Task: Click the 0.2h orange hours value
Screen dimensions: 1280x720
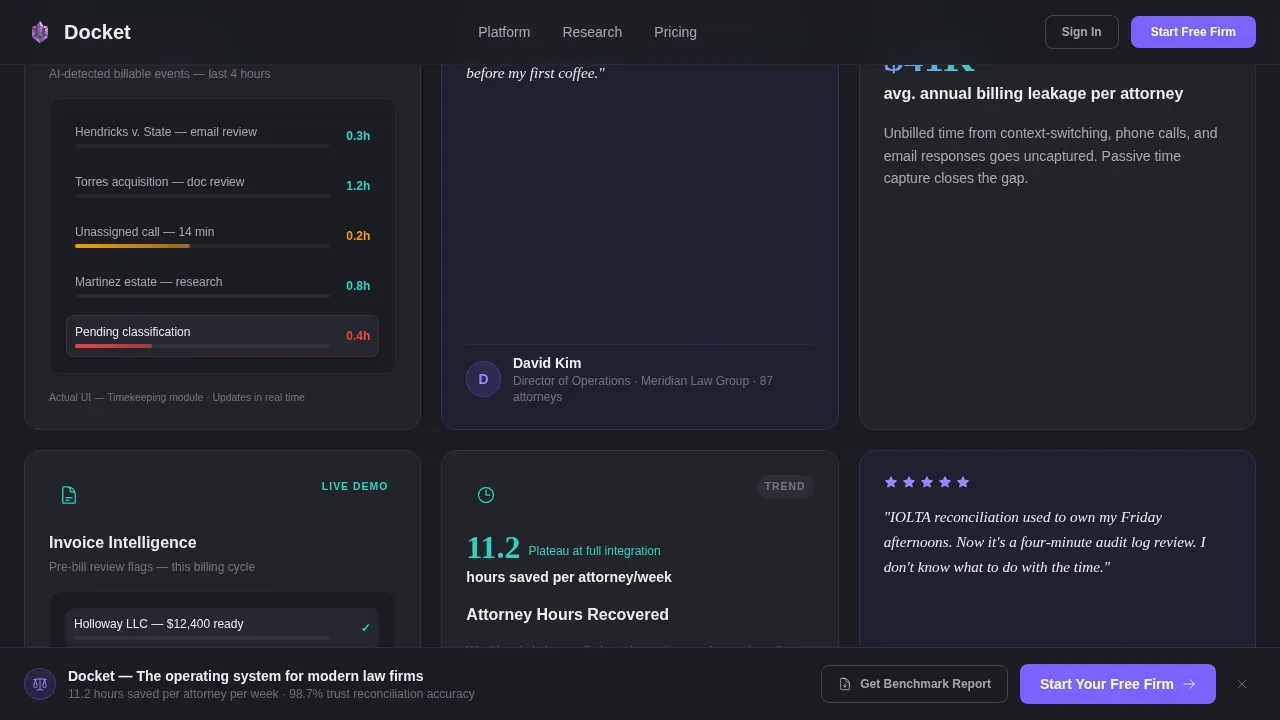Action: (x=358, y=236)
